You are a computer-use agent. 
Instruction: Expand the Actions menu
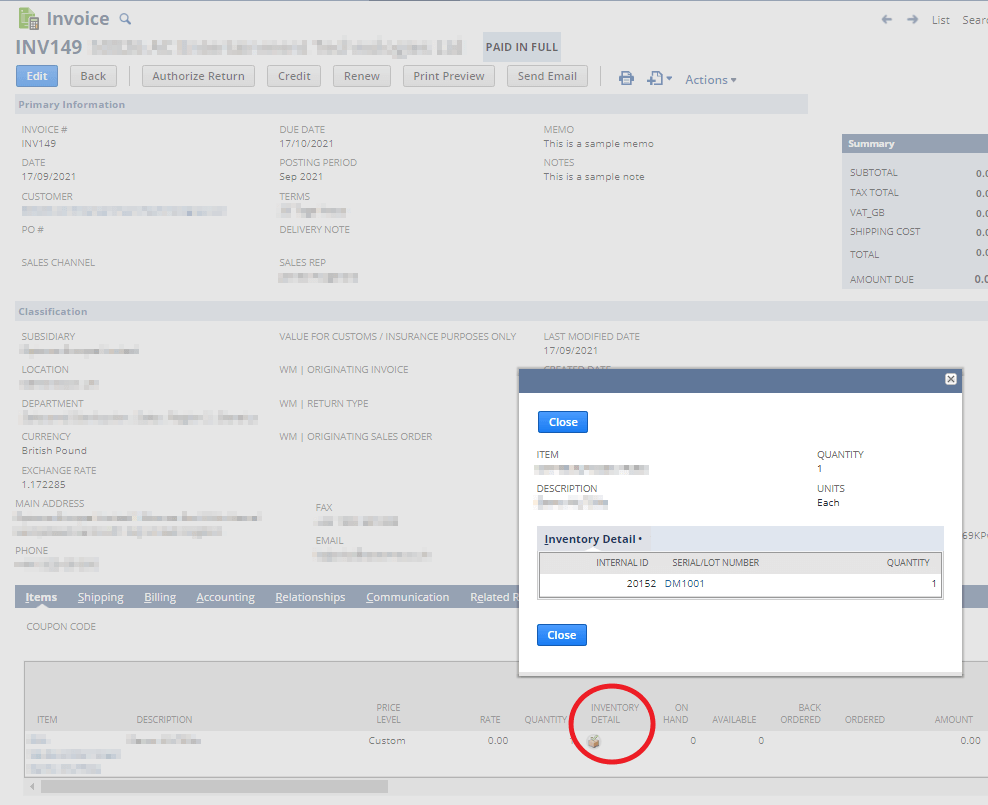710,80
